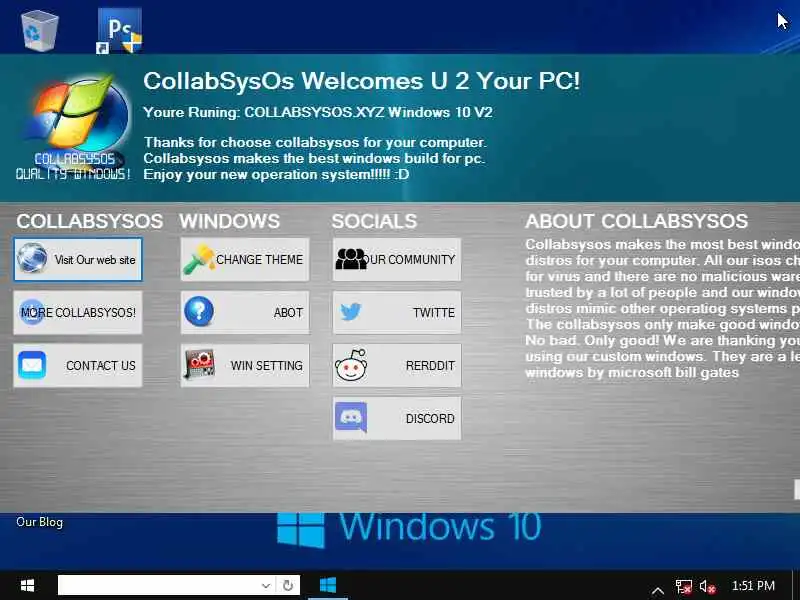Click the COLLABSYSOS section heading
The image size is (800, 600).
pyautogui.click(x=90, y=221)
